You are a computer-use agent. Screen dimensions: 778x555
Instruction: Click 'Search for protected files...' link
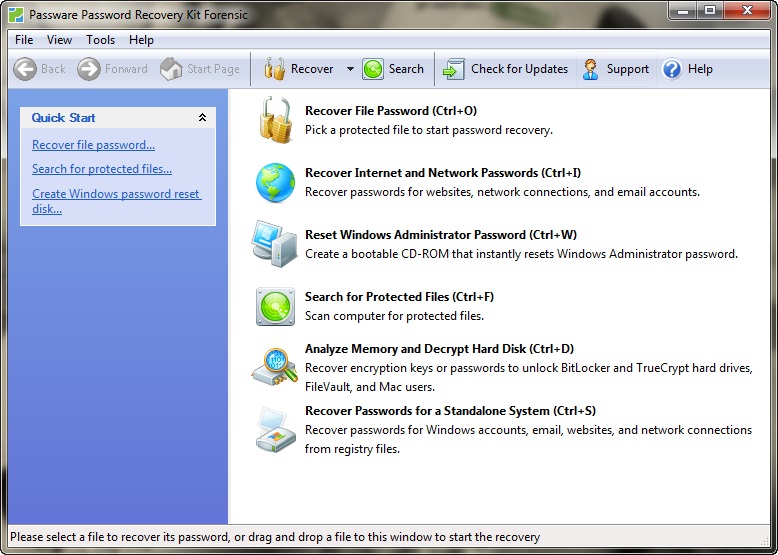(102, 169)
